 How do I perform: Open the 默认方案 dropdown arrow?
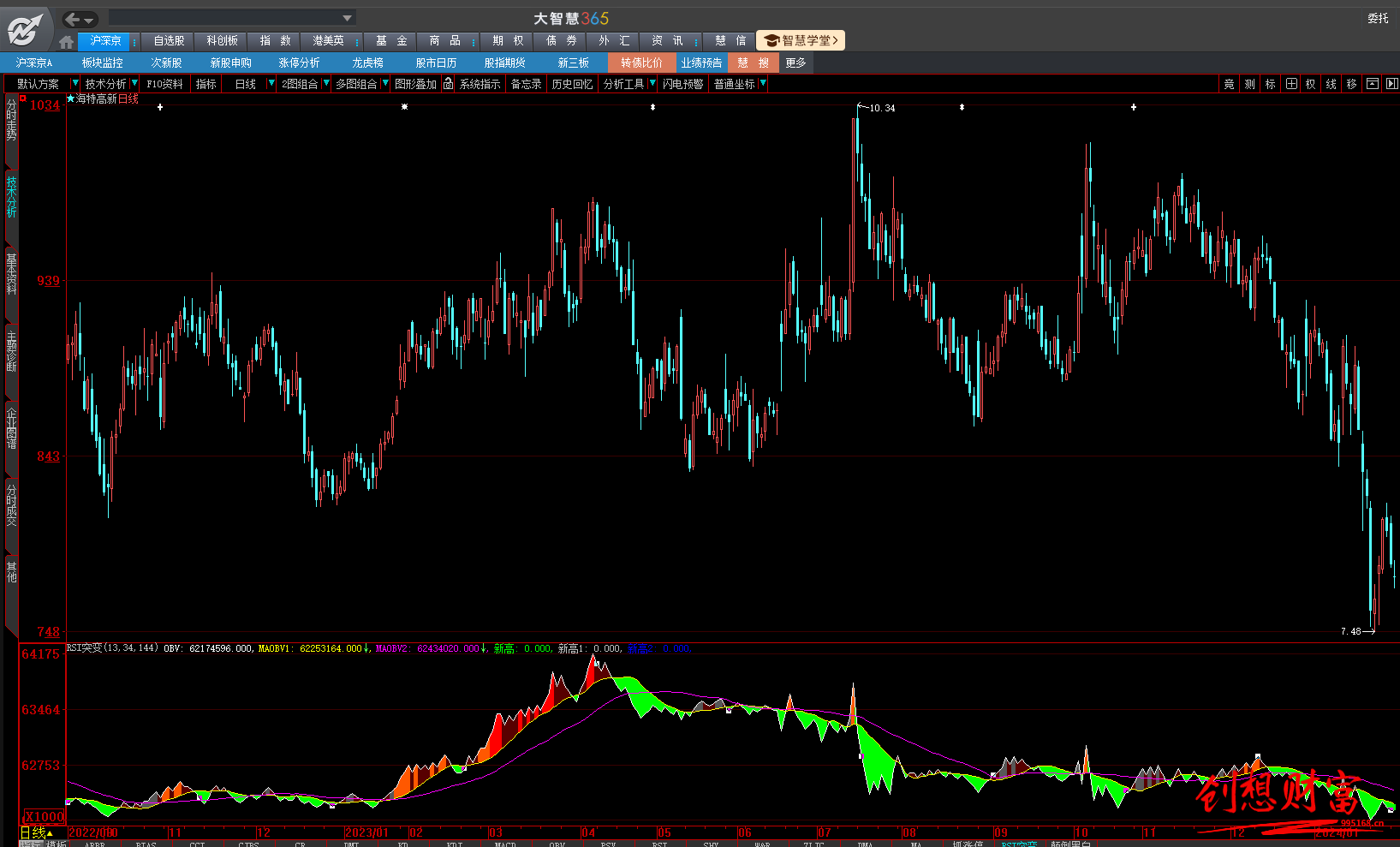point(74,83)
